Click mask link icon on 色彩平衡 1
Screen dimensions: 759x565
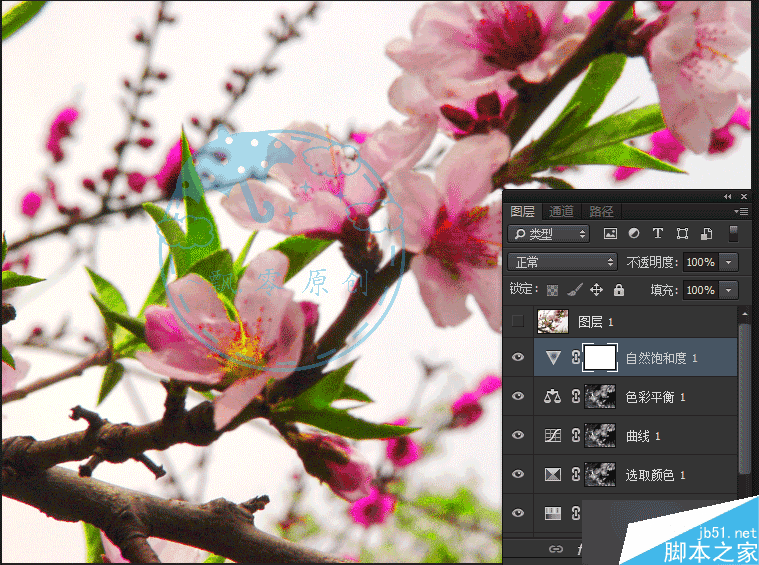point(576,397)
